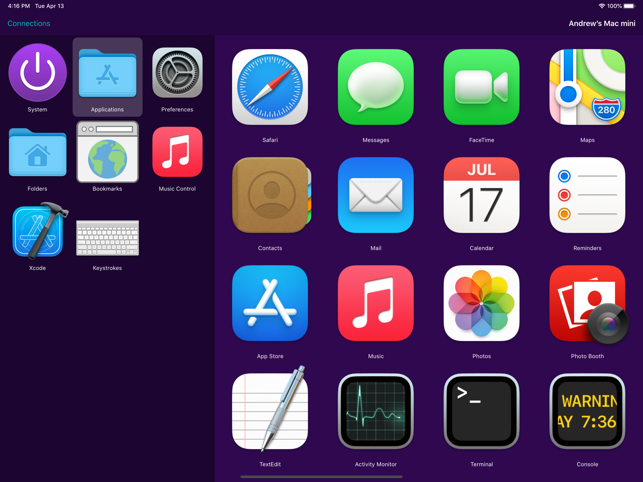The width and height of the screenshot is (643, 482).
Task: Select the Applications folder icon
Action: point(107,73)
